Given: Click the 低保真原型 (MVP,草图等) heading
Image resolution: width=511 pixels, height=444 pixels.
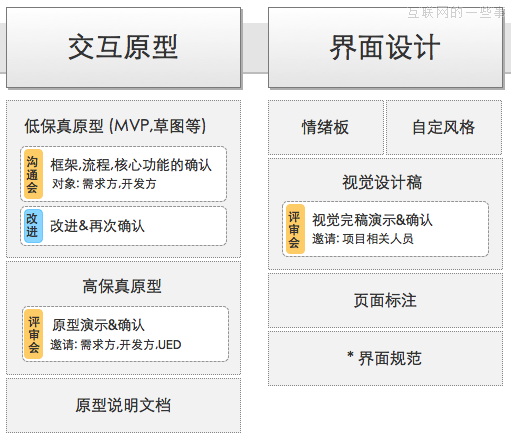Looking at the screenshot, I should coord(115,126).
